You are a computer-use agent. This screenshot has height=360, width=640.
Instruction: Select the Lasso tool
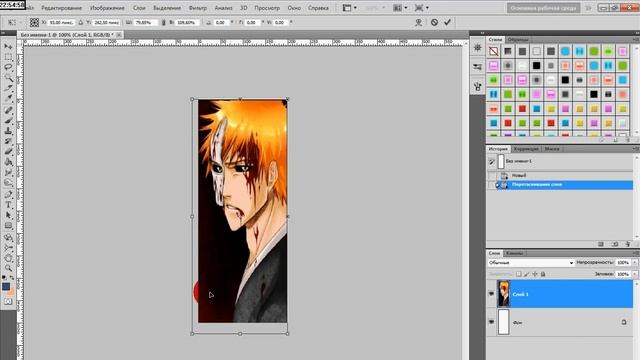pyautogui.click(x=8, y=67)
